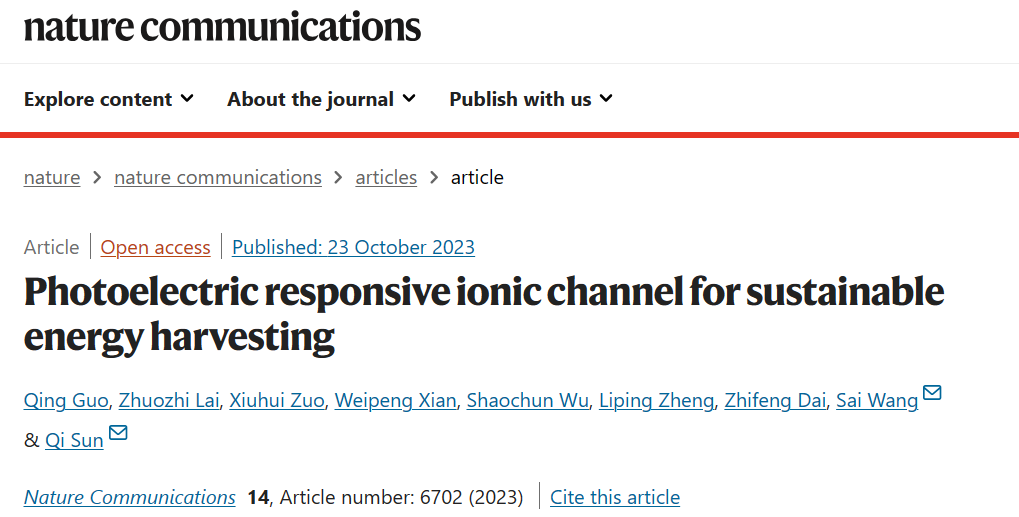The width and height of the screenshot is (1019, 517).
Task: Click the email envelope icon beside Qi Sun
Action: click(118, 433)
